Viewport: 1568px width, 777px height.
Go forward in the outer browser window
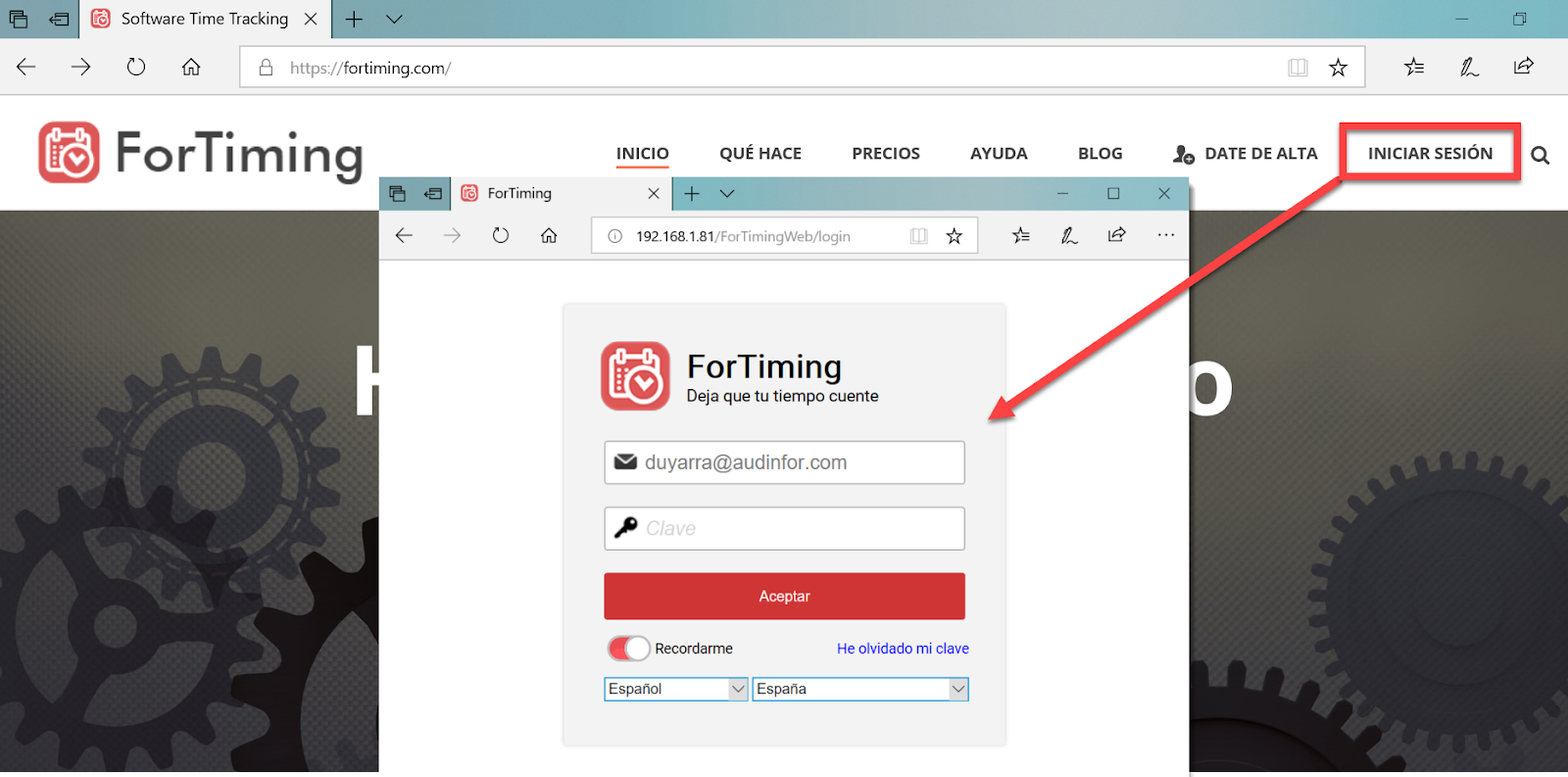(x=81, y=67)
